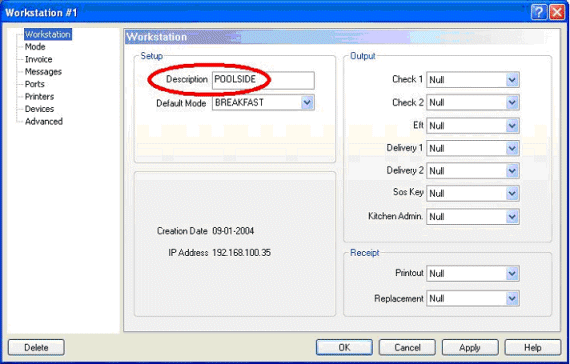Open the Default Mode BREAKFAST dropdown
Viewport: 570px width, 364px height.
pos(307,103)
